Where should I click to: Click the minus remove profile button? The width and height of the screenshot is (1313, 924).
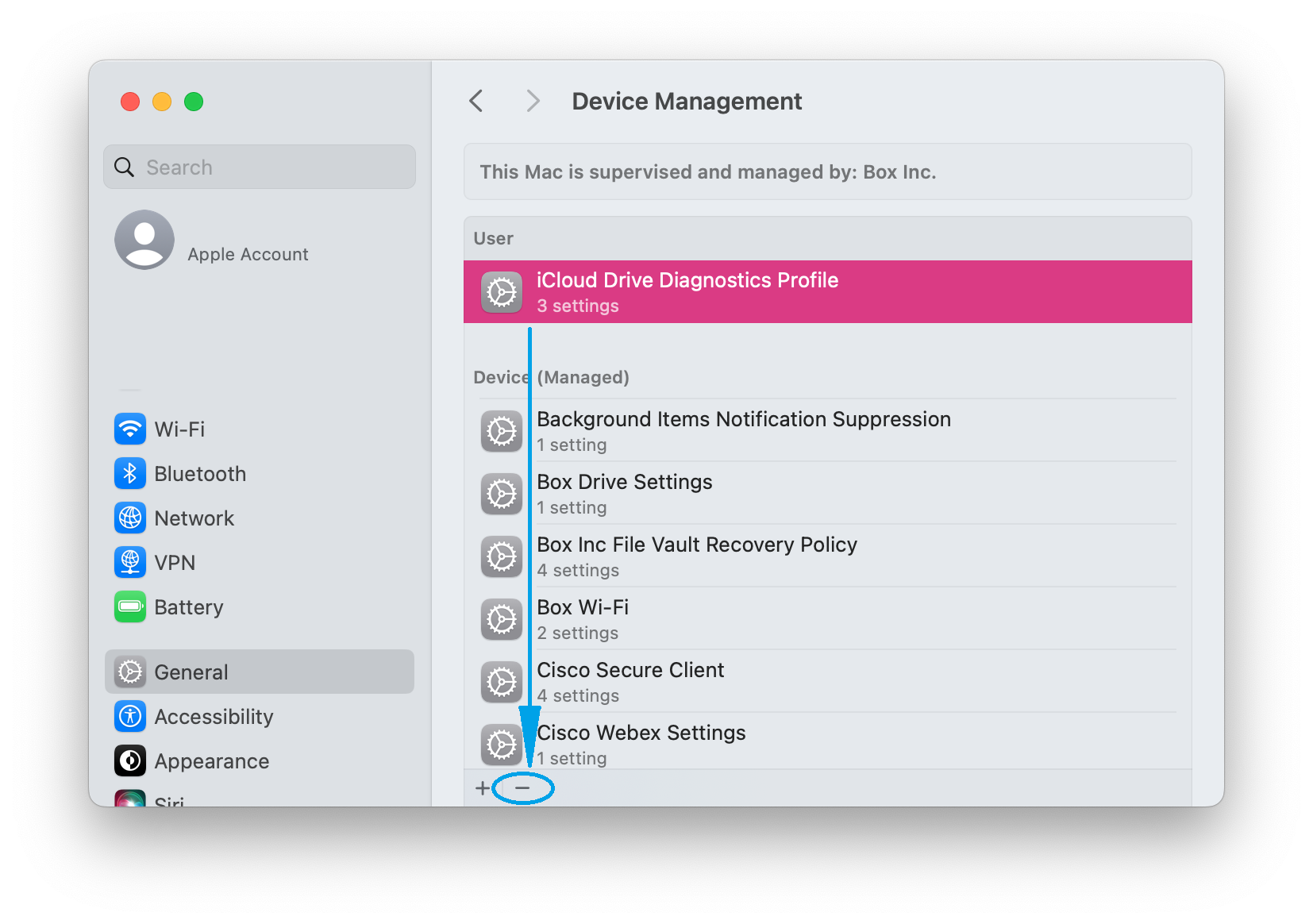pos(522,788)
